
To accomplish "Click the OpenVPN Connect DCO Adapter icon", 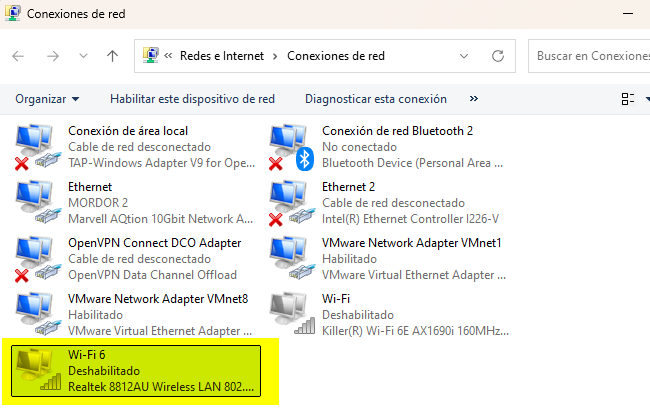I will pyautogui.click(x=36, y=259).
